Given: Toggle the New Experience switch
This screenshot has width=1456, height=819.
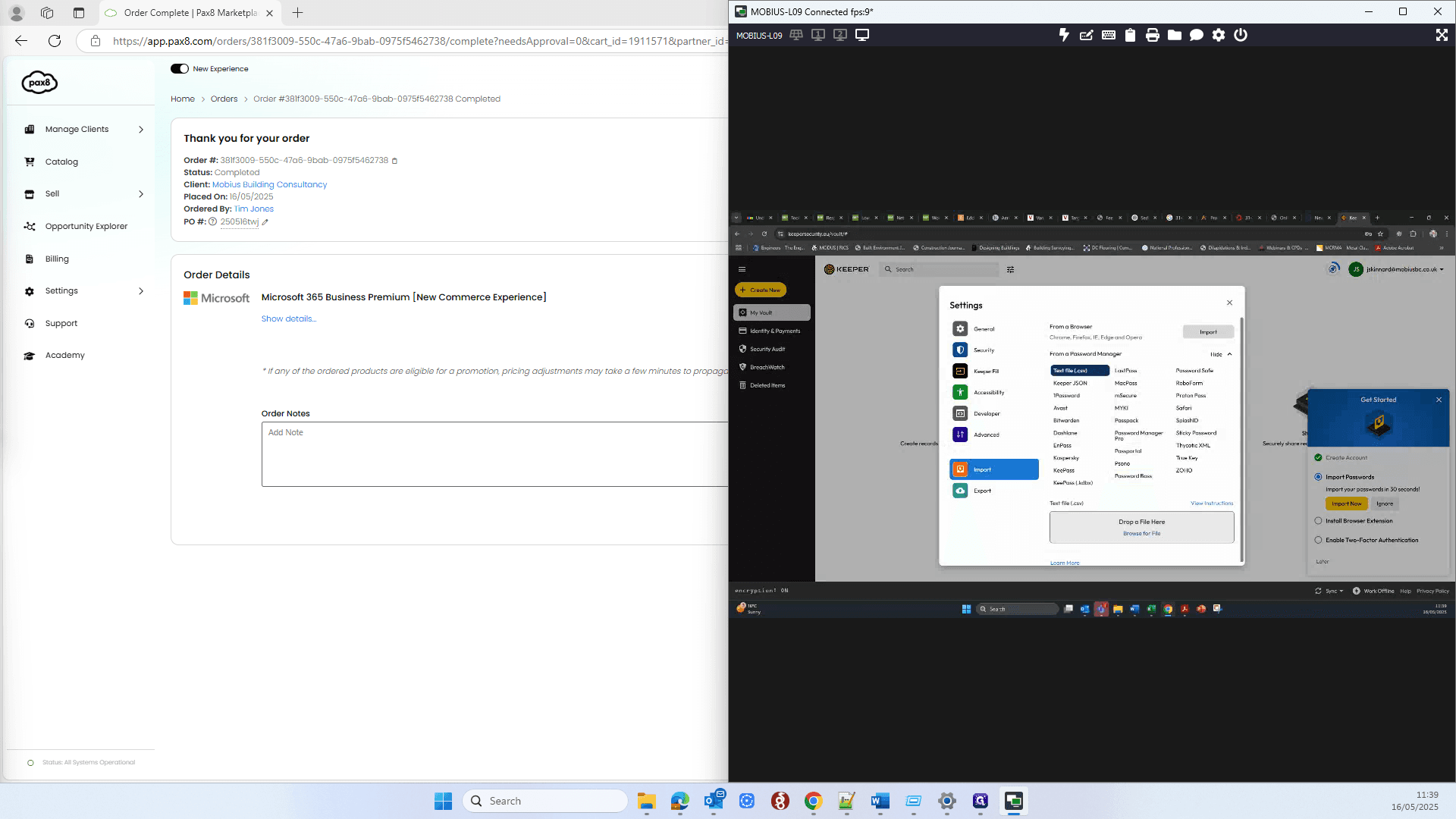Looking at the screenshot, I should point(180,69).
